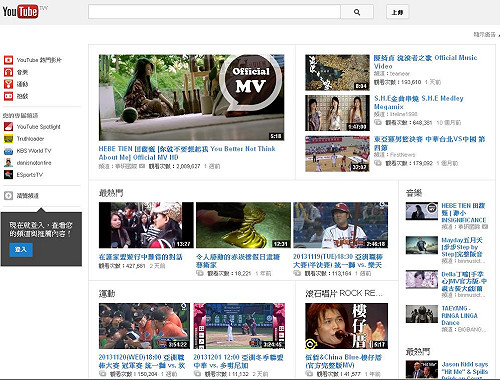Open YouTube Spotlight channel icon
Image resolution: width=500 pixels, height=380 pixels.
coord(8,127)
